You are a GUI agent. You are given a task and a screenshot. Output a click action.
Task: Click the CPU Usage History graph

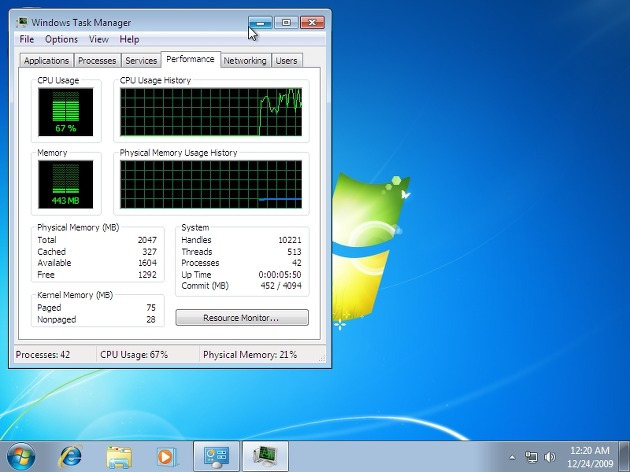click(211, 112)
